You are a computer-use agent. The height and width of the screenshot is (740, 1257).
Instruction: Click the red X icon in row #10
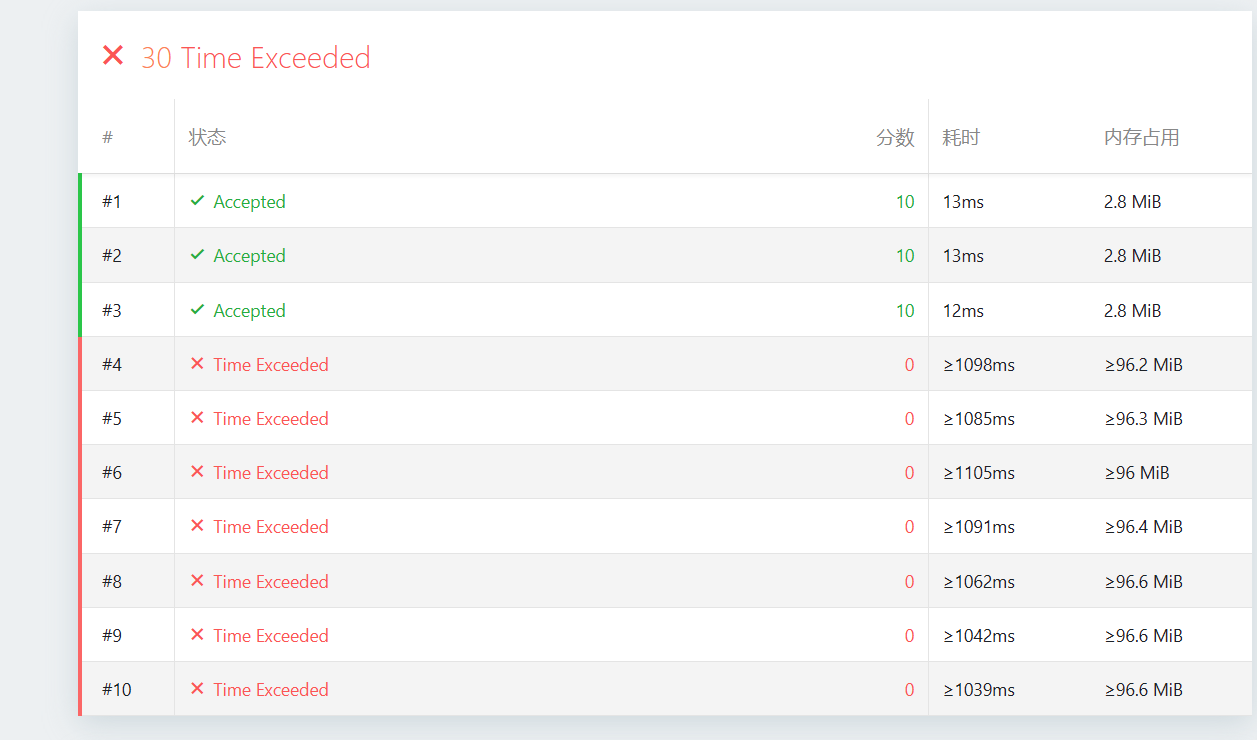[197, 689]
